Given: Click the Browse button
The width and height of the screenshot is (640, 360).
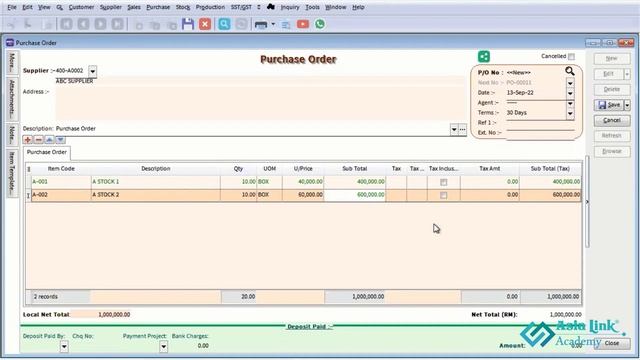Looking at the screenshot, I should [x=612, y=151].
